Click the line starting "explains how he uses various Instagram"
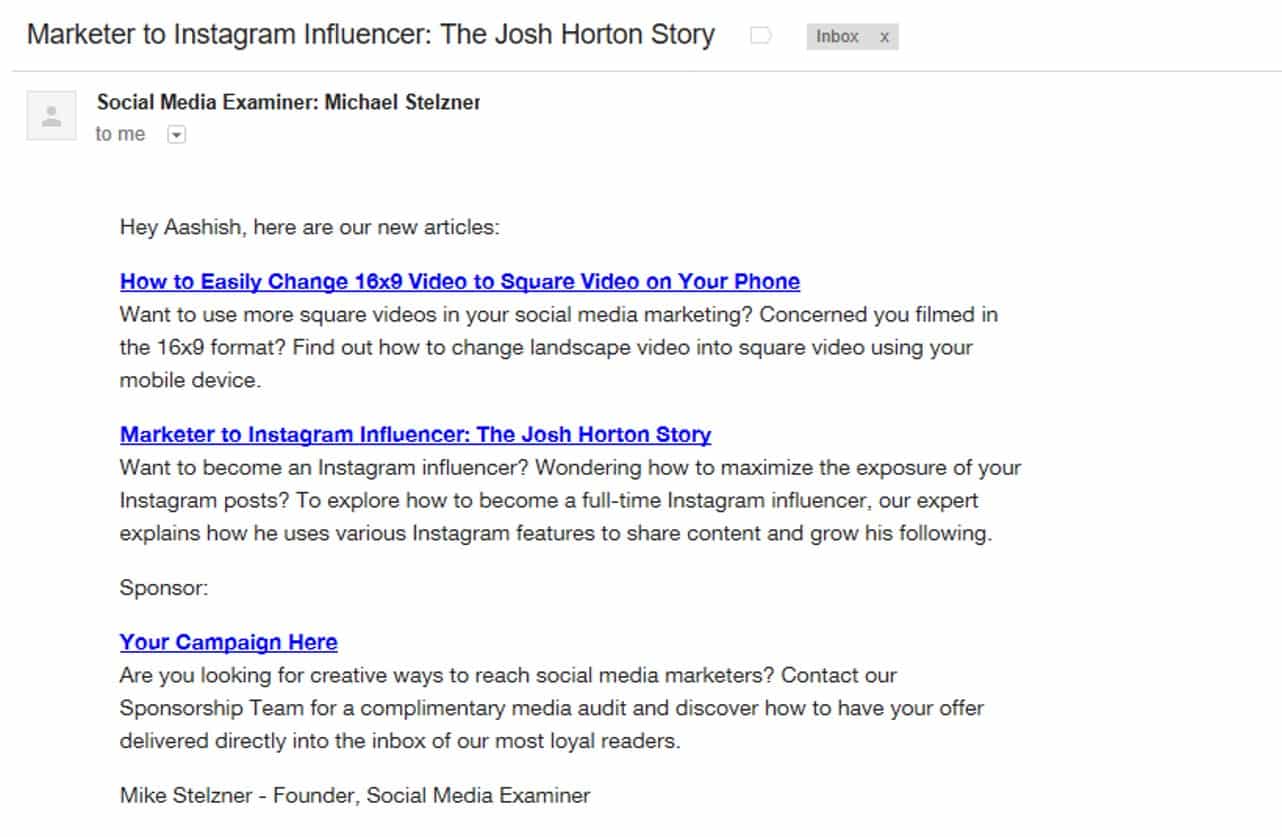 (x=555, y=534)
